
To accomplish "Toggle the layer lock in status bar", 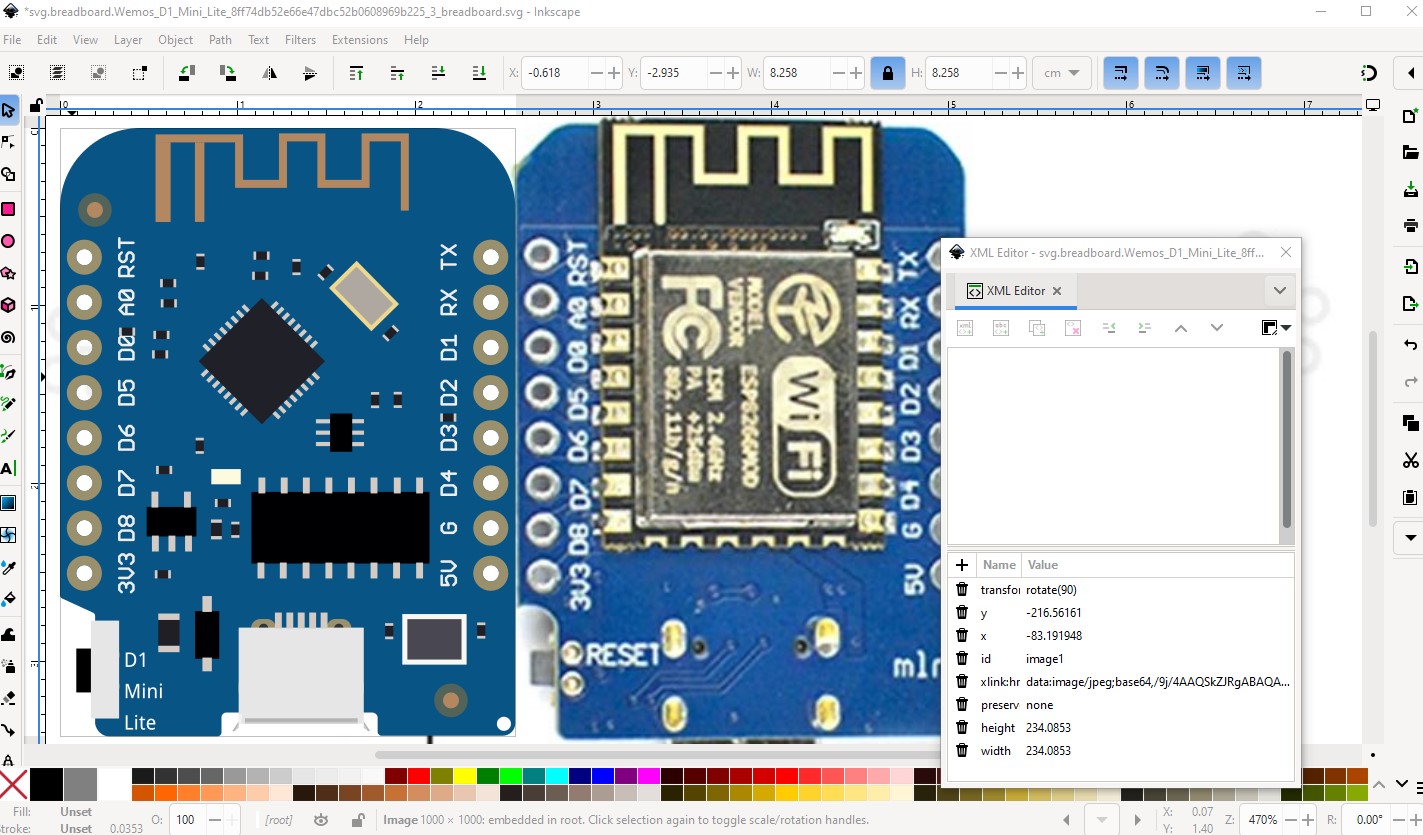I will coord(357,820).
